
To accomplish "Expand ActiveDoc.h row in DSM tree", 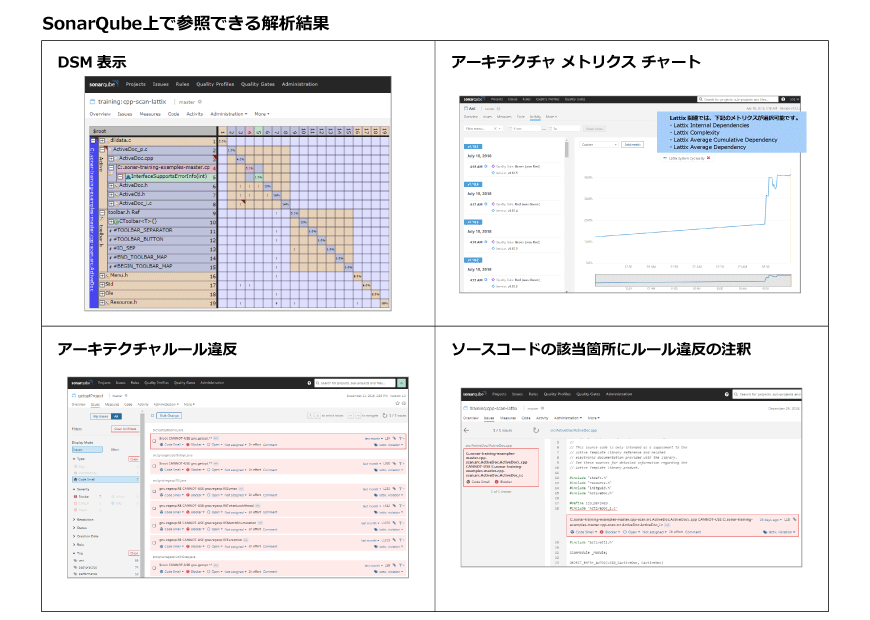I will pos(111,185).
